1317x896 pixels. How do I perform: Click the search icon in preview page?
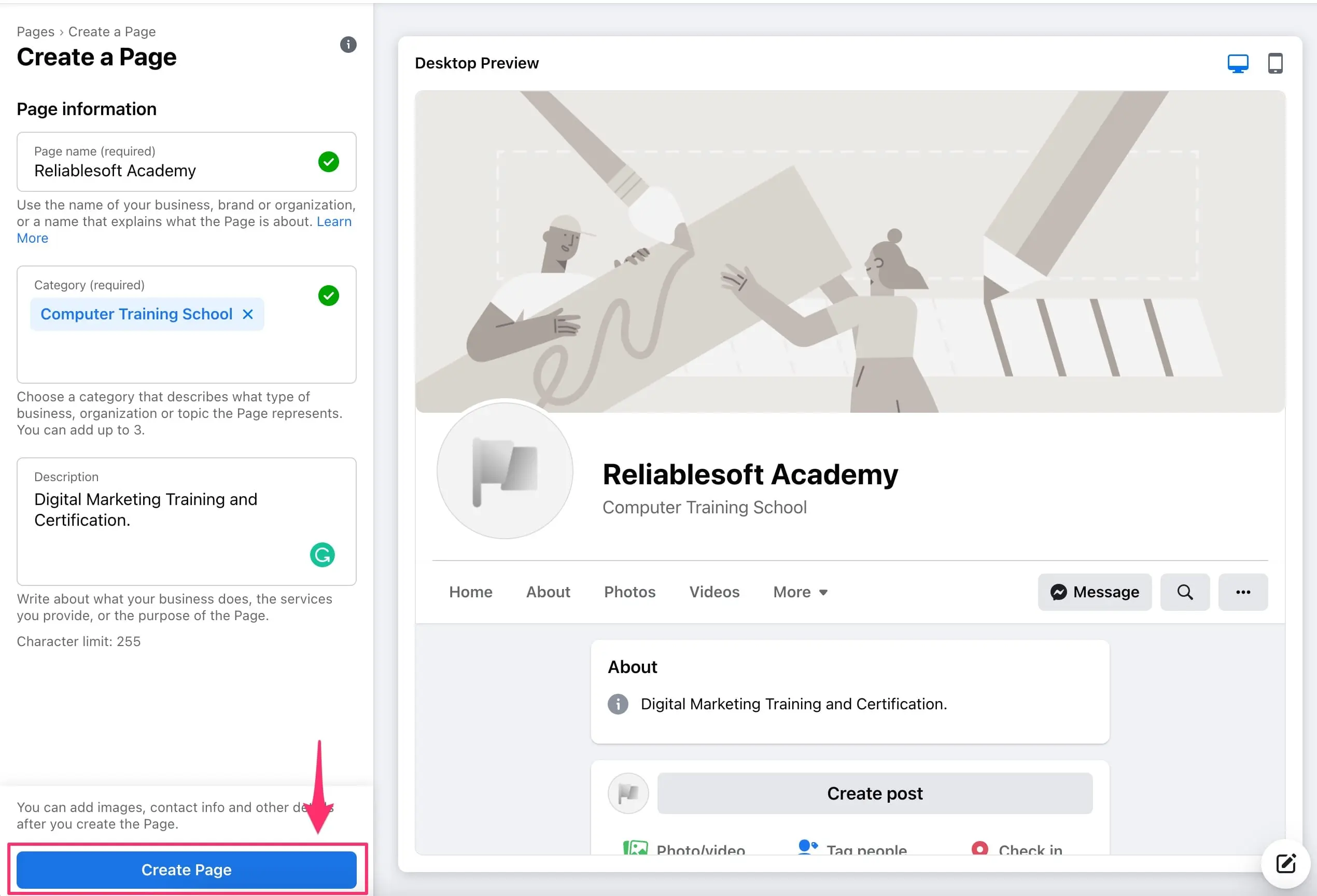coord(1184,592)
